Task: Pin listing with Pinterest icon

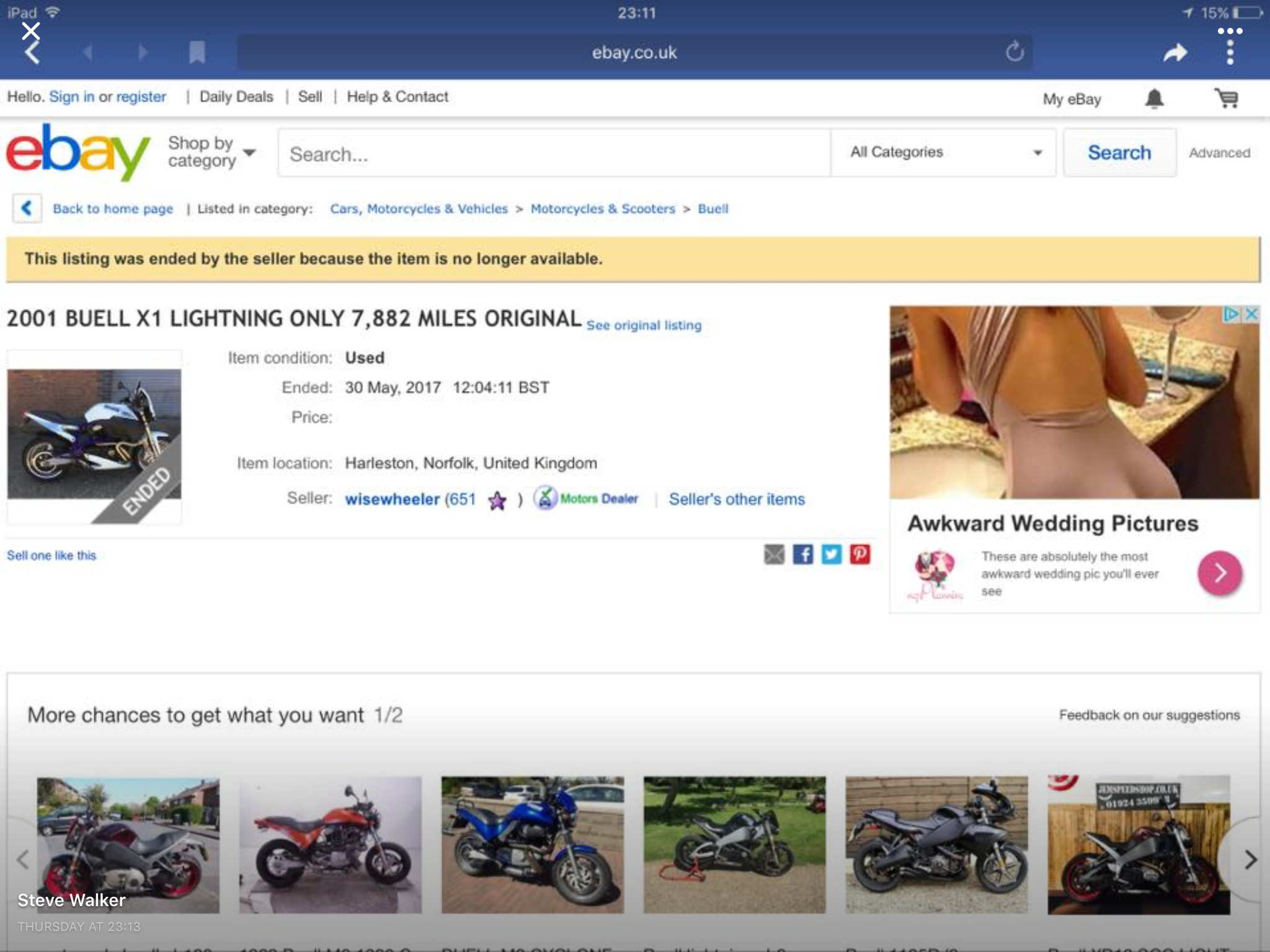Action: click(x=860, y=554)
